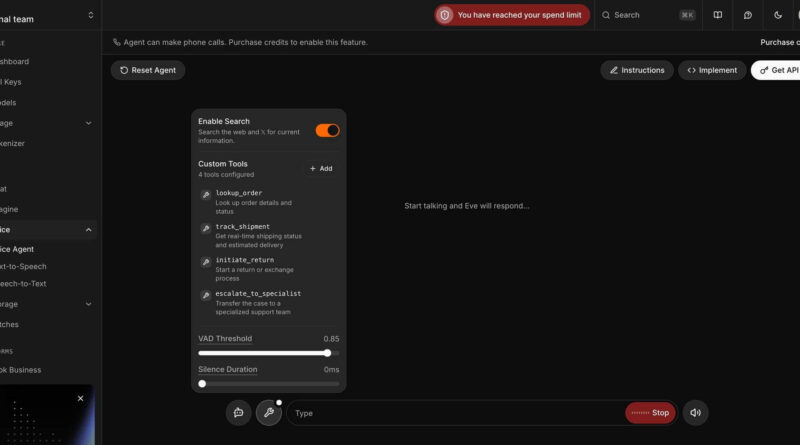Viewport: 800px width, 445px height.
Task: Toggle the tools wrench button
Action: (269, 413)
